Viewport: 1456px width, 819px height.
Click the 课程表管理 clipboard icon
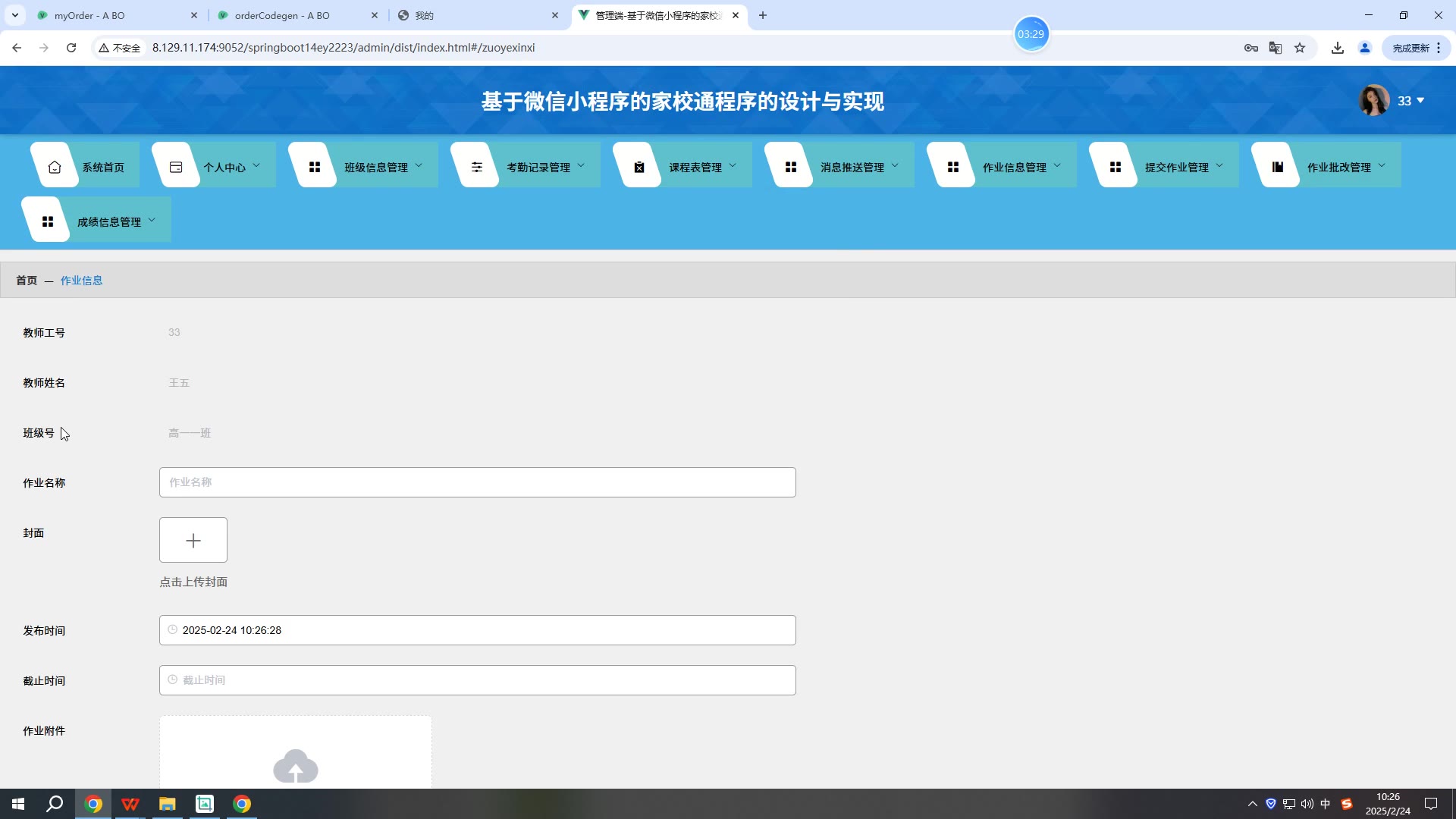[x=639, y=167]
